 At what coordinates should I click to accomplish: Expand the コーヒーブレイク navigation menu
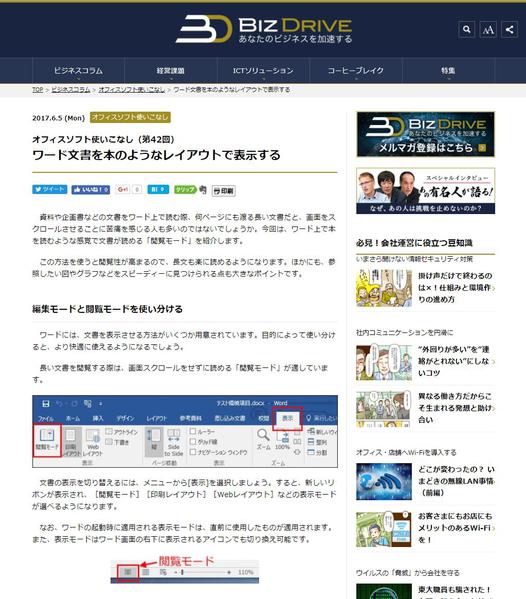pyautogui.click(x=356, y=71)
